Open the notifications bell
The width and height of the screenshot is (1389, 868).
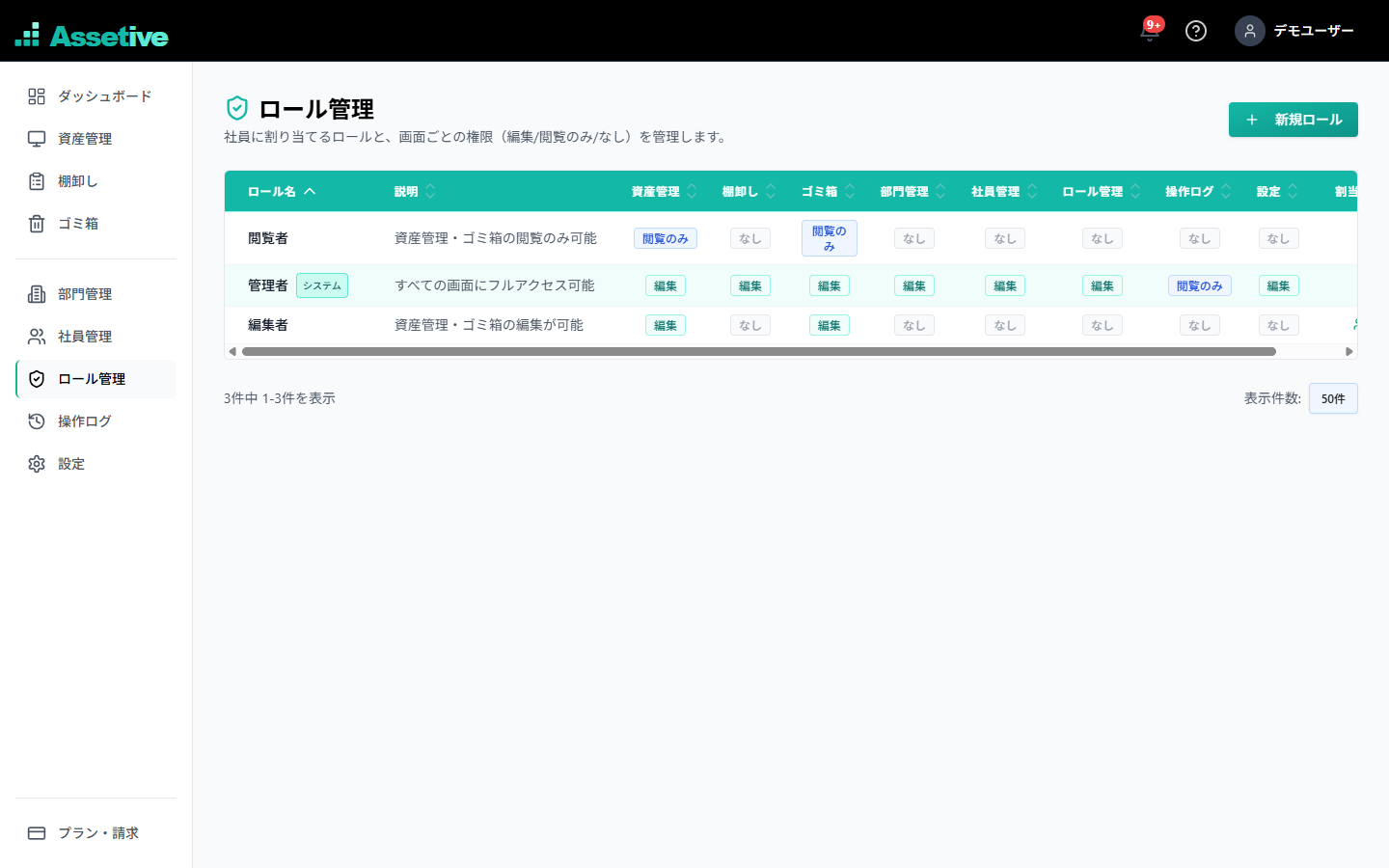pos(1149,31)
